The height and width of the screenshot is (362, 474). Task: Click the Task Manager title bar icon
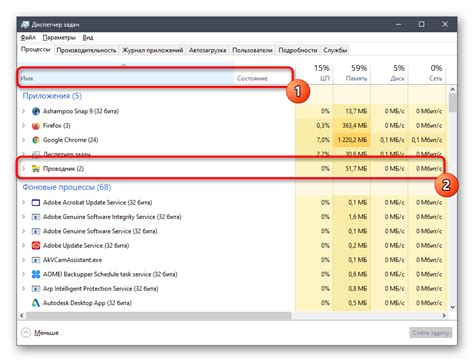pos(25,25)
